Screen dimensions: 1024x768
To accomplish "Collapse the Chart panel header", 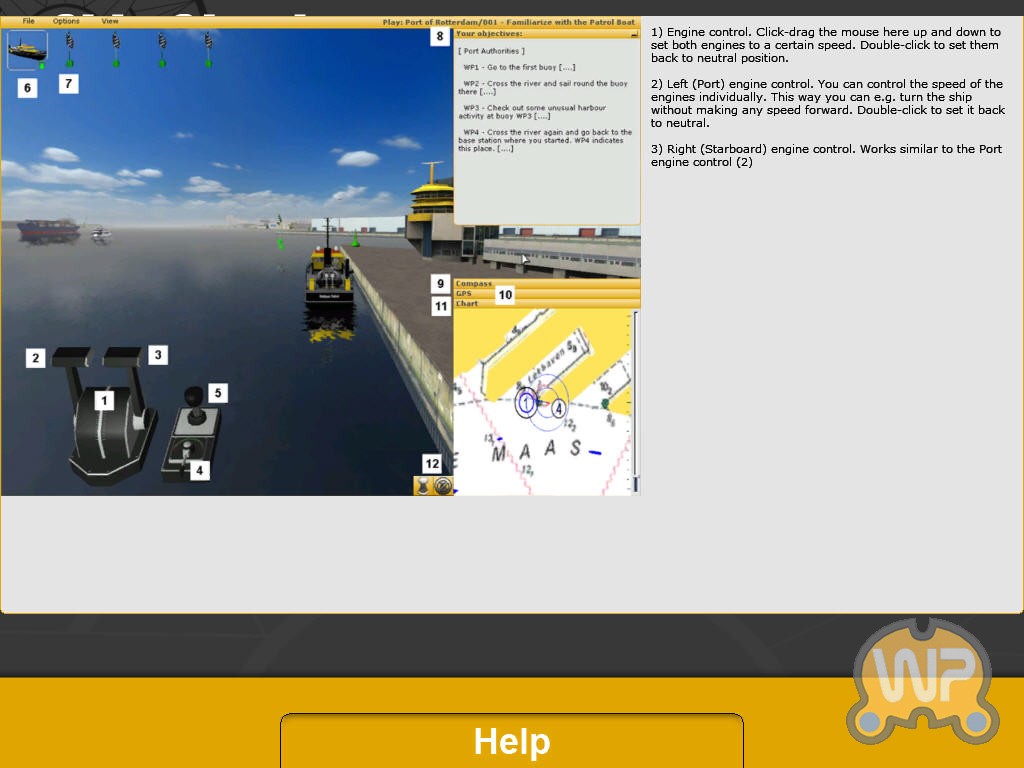I will [x=546, y=303].
